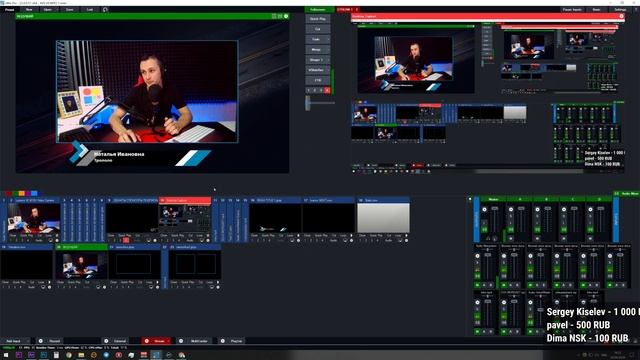Viewport: 640px width, 360px height.
Task: Click the green icon beside Audio Mixer
Action: (x=616, y=193)
